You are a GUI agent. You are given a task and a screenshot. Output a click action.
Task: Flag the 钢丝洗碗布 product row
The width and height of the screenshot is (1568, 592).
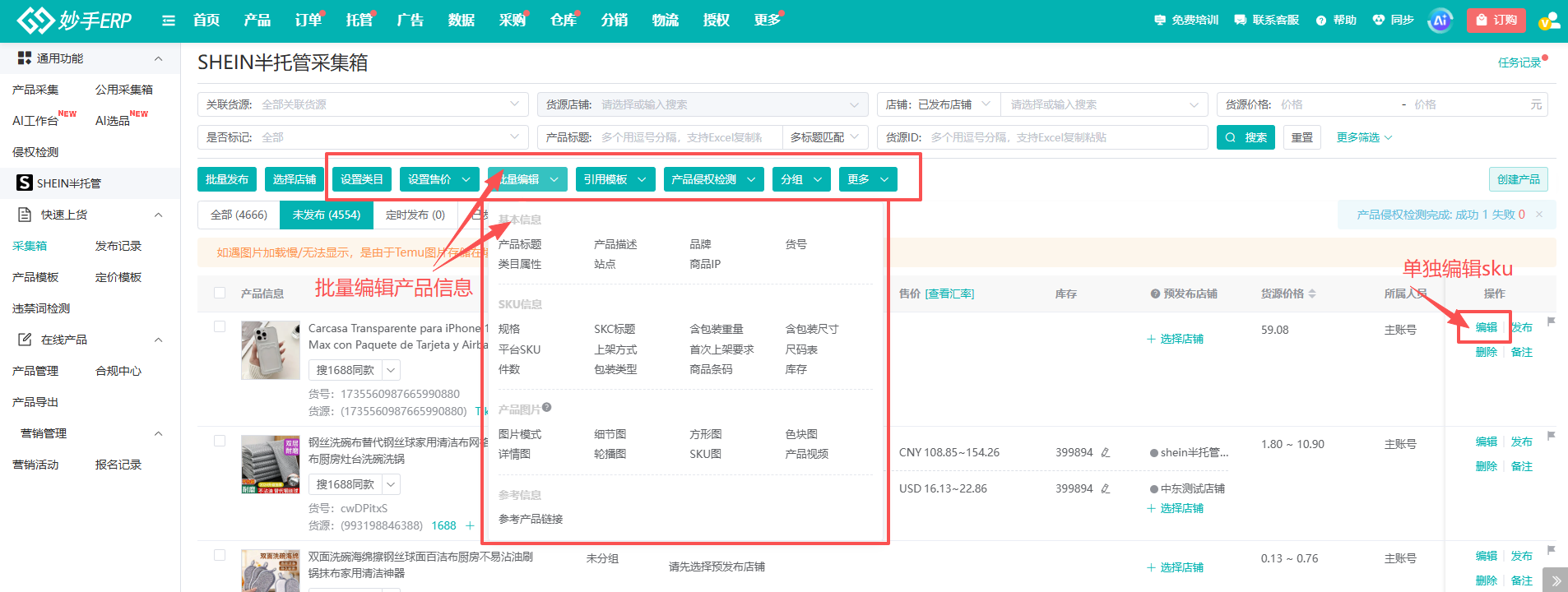pyautogui.click(x=1551, y=436)
